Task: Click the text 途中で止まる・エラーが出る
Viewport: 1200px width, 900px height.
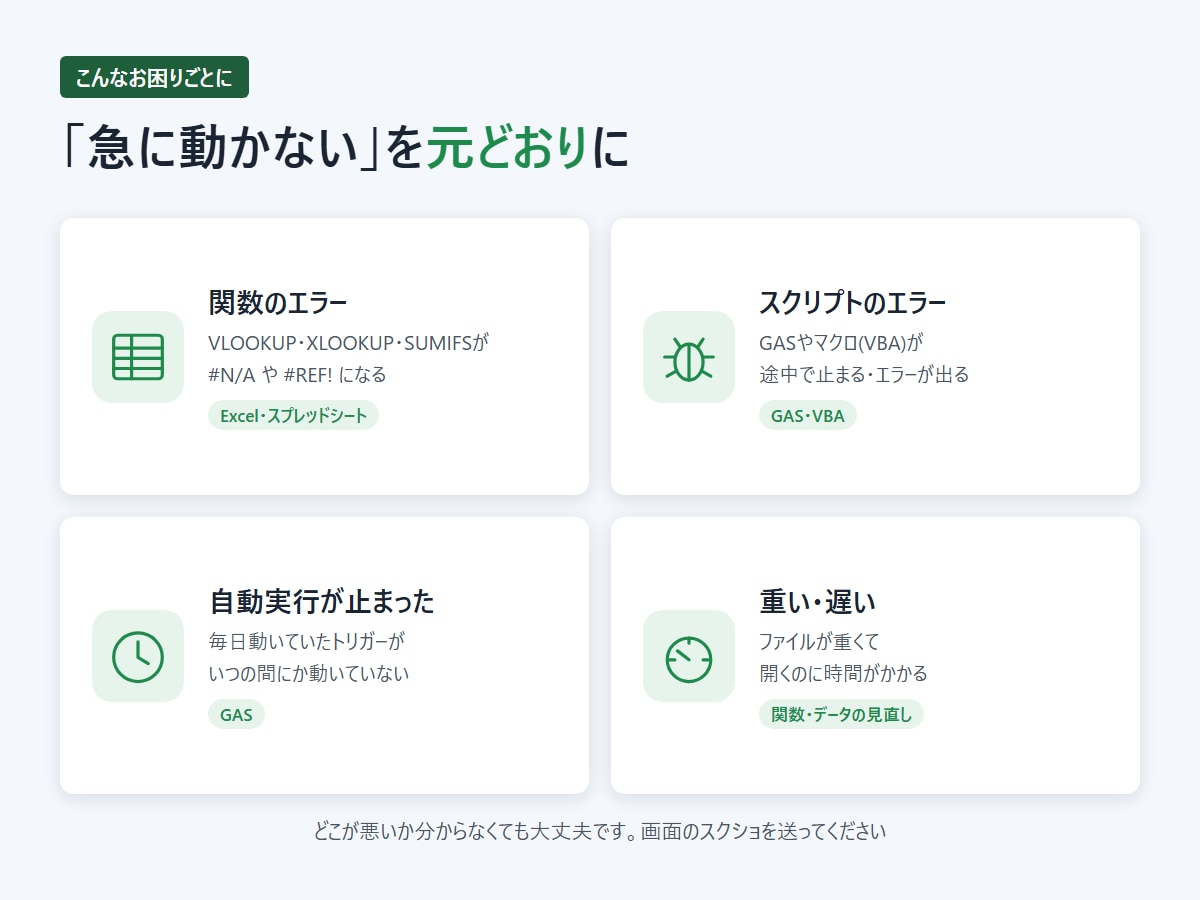Action: click(864, 375)
